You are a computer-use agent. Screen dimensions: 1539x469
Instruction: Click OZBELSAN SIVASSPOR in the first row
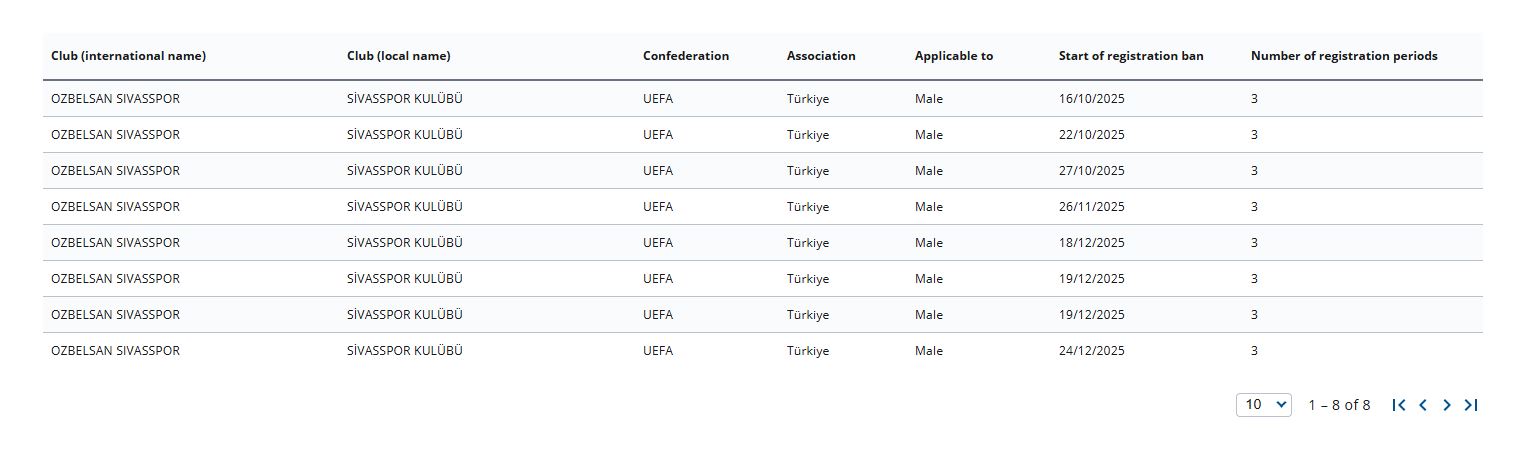click(115, 99)
